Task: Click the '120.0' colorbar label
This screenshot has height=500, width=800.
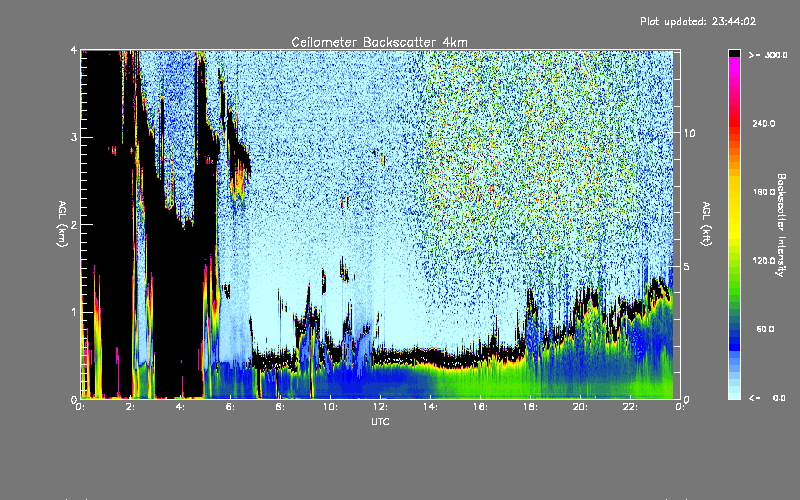Action: (x=764, y=260)
